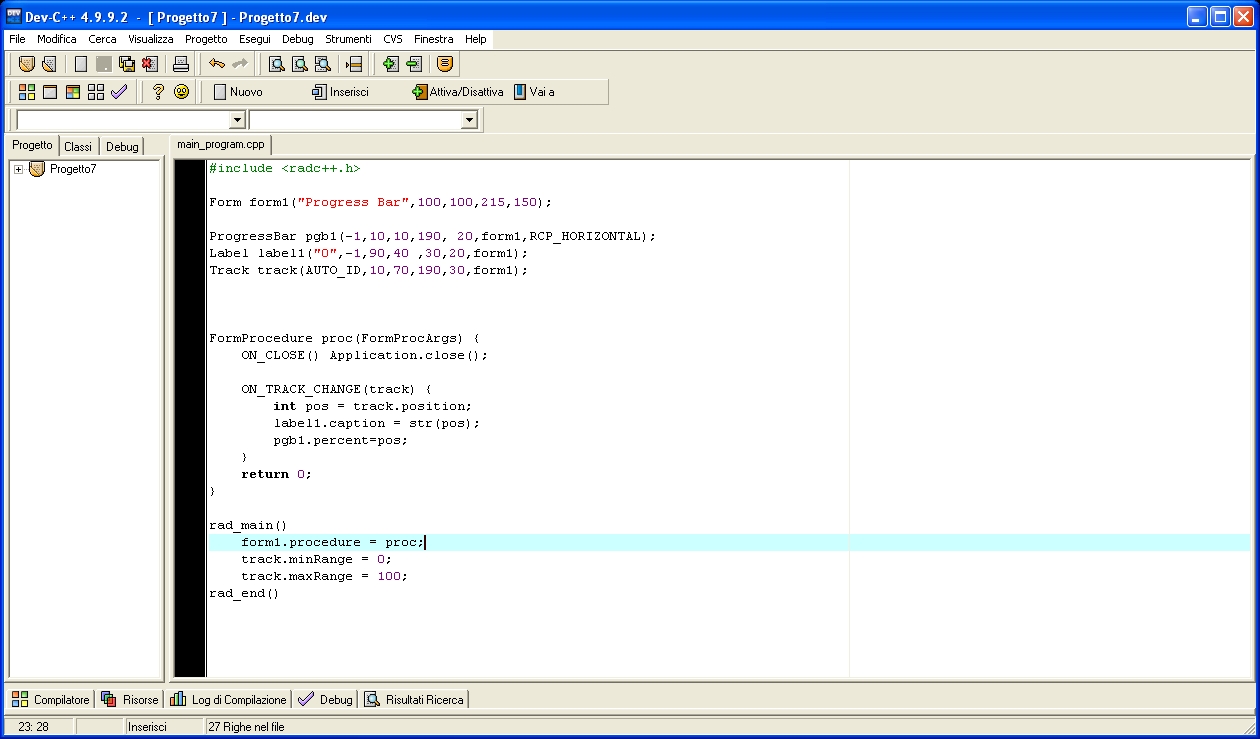Click the new project toolbar icon
The height and width of the screenshot is (739, 1260).
(x=27, y=64)
